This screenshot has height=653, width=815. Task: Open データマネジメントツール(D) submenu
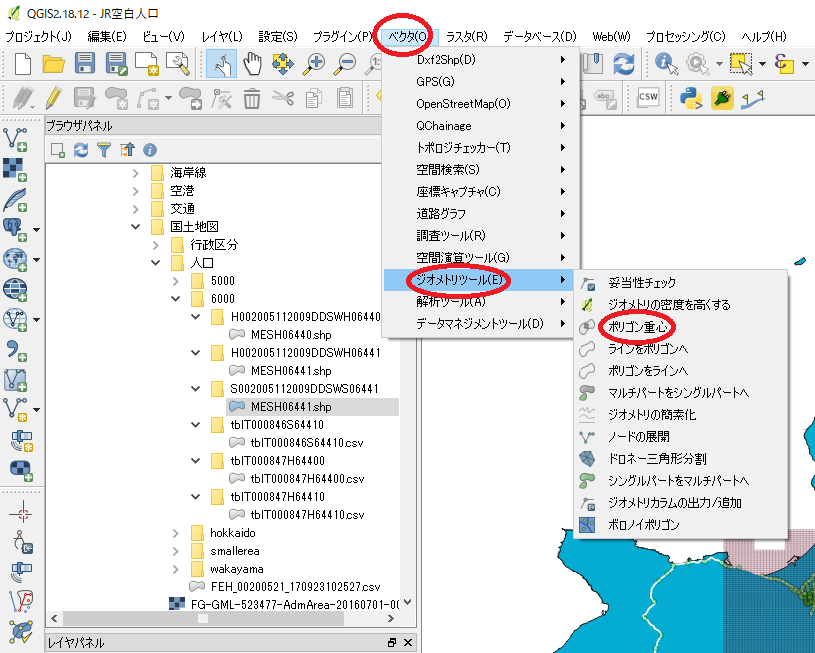[x=482, y=324]
